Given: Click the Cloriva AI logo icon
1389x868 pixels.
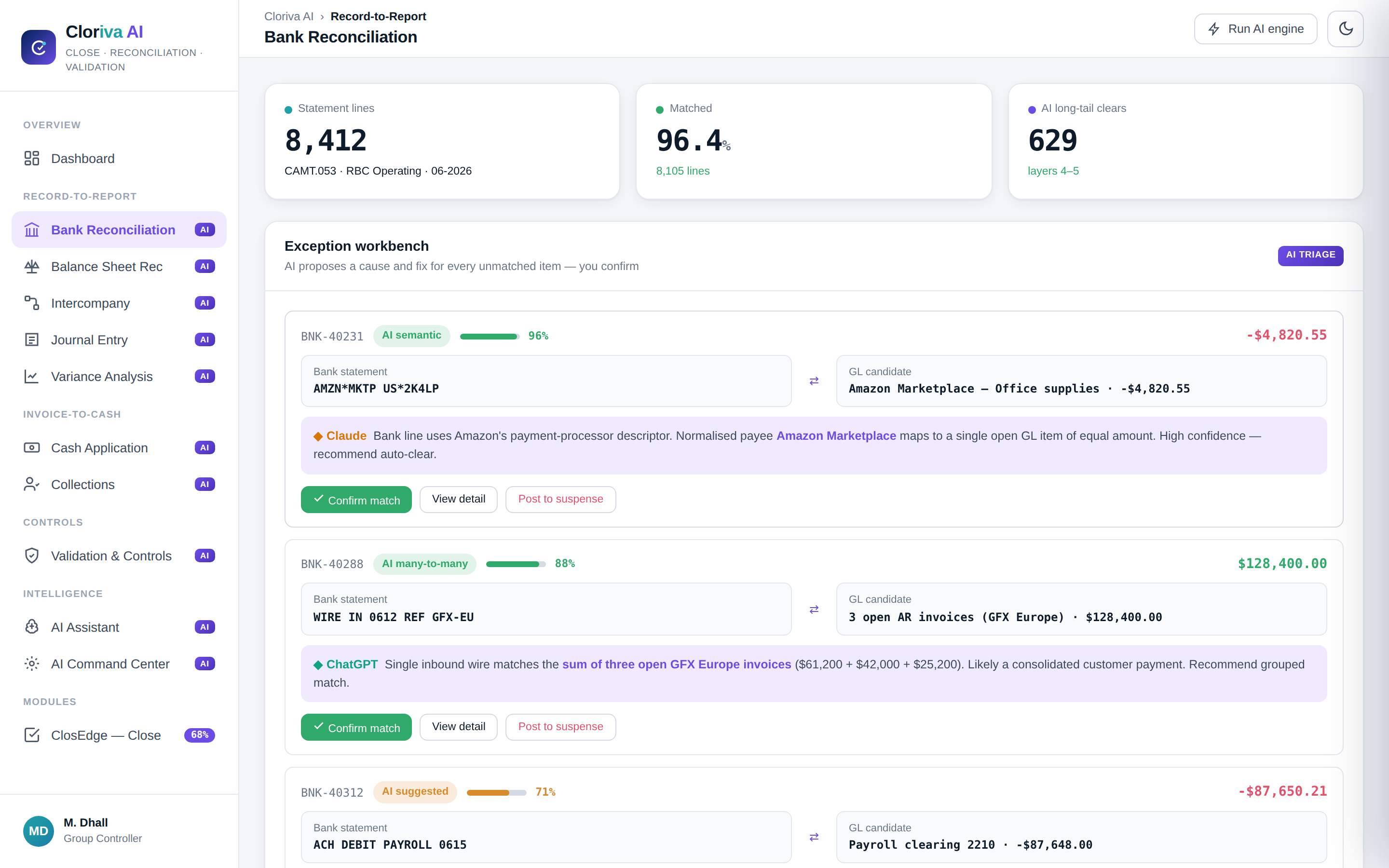Looking at the screenshot, I should (39, 47).
